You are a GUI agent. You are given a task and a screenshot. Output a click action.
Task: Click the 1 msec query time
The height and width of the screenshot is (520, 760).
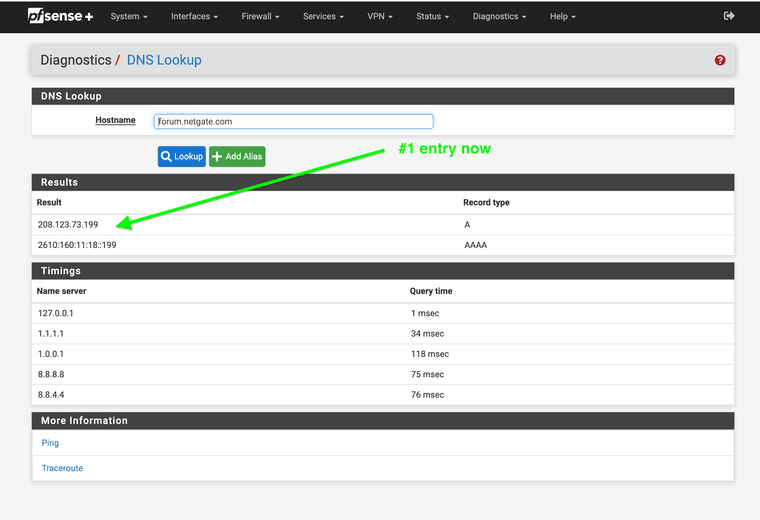click(425, 314)
